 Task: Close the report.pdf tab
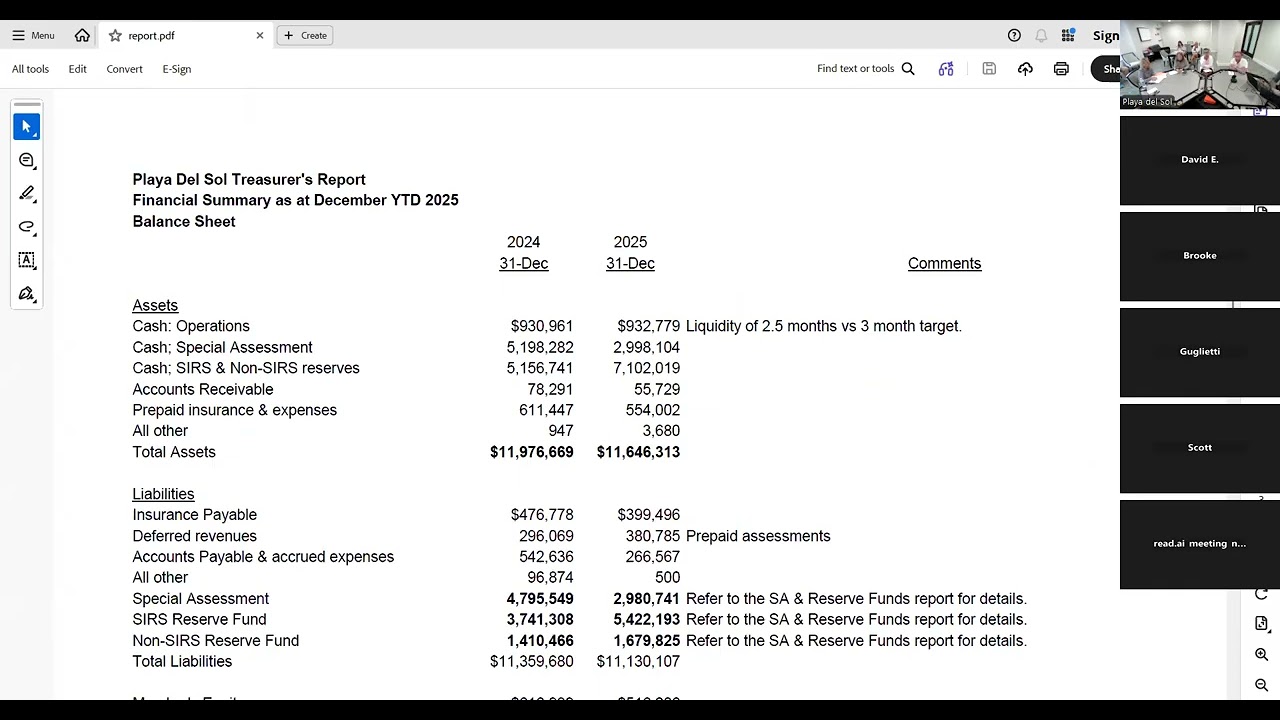coord(260,35)
